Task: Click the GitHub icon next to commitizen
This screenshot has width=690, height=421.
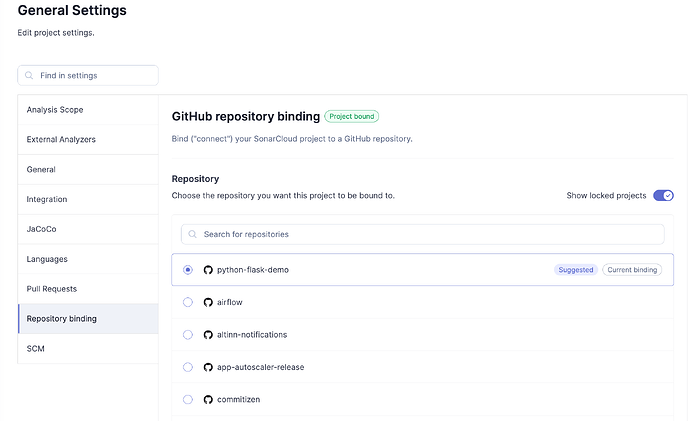Action: point(208,399)
